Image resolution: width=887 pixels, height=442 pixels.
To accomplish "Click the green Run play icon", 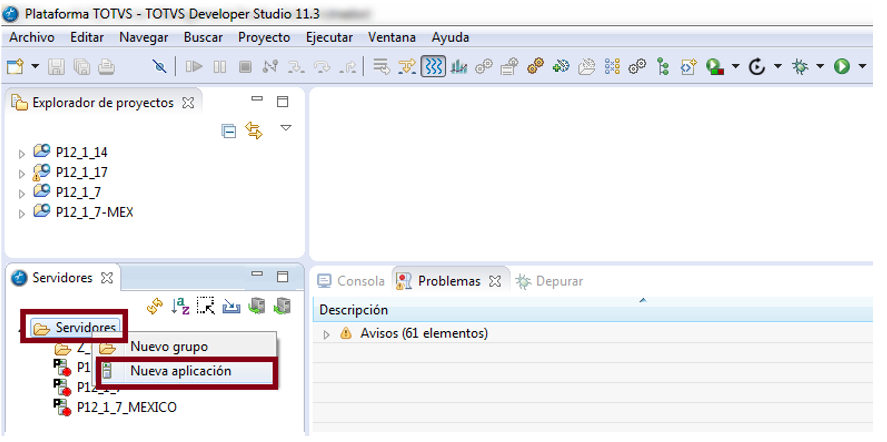I will point(842,67).
